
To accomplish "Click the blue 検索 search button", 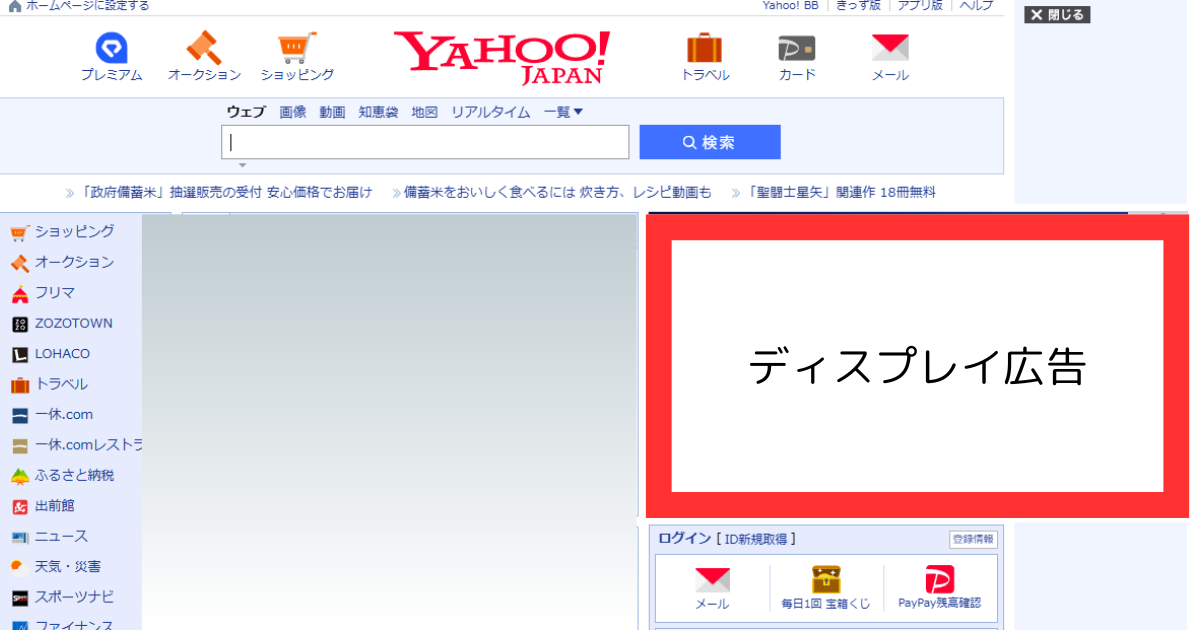I will [x=710, y=142].
